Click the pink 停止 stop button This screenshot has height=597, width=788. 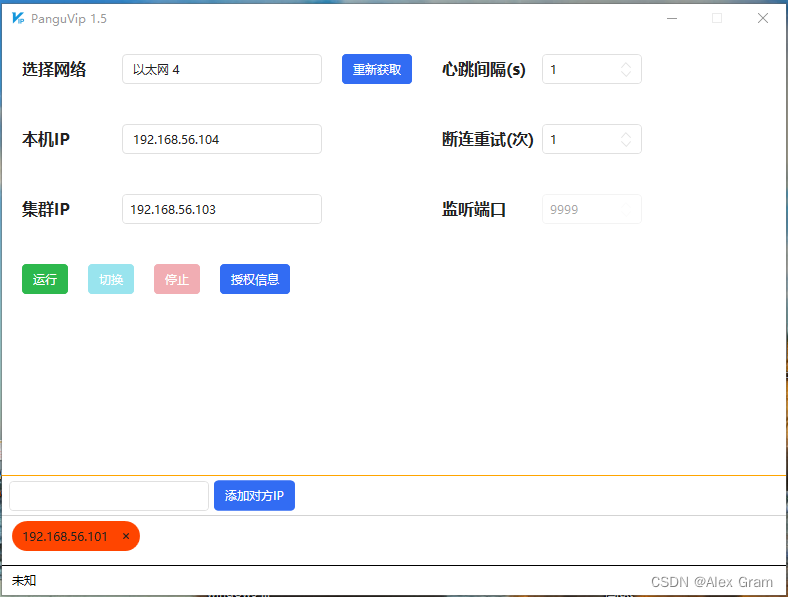tap(177, 279)
